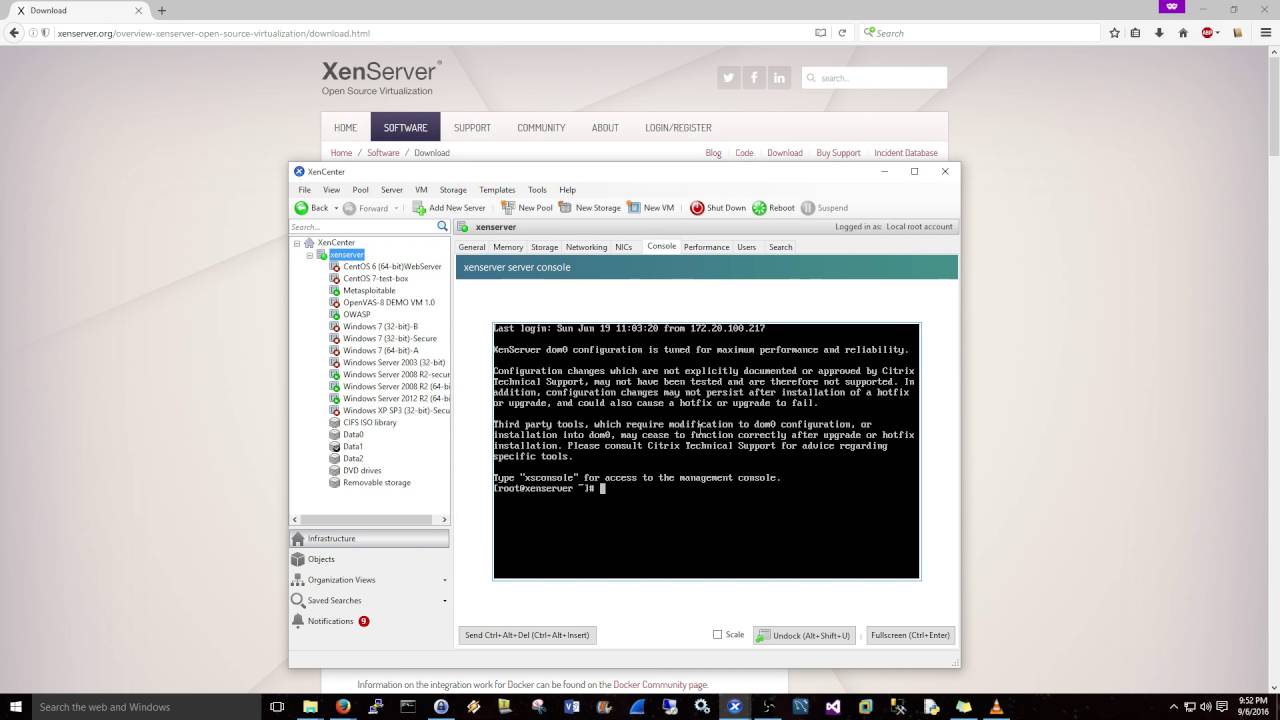Click the New VM toolbar icon
The image size is (1280, 720).
click(634, 208)
